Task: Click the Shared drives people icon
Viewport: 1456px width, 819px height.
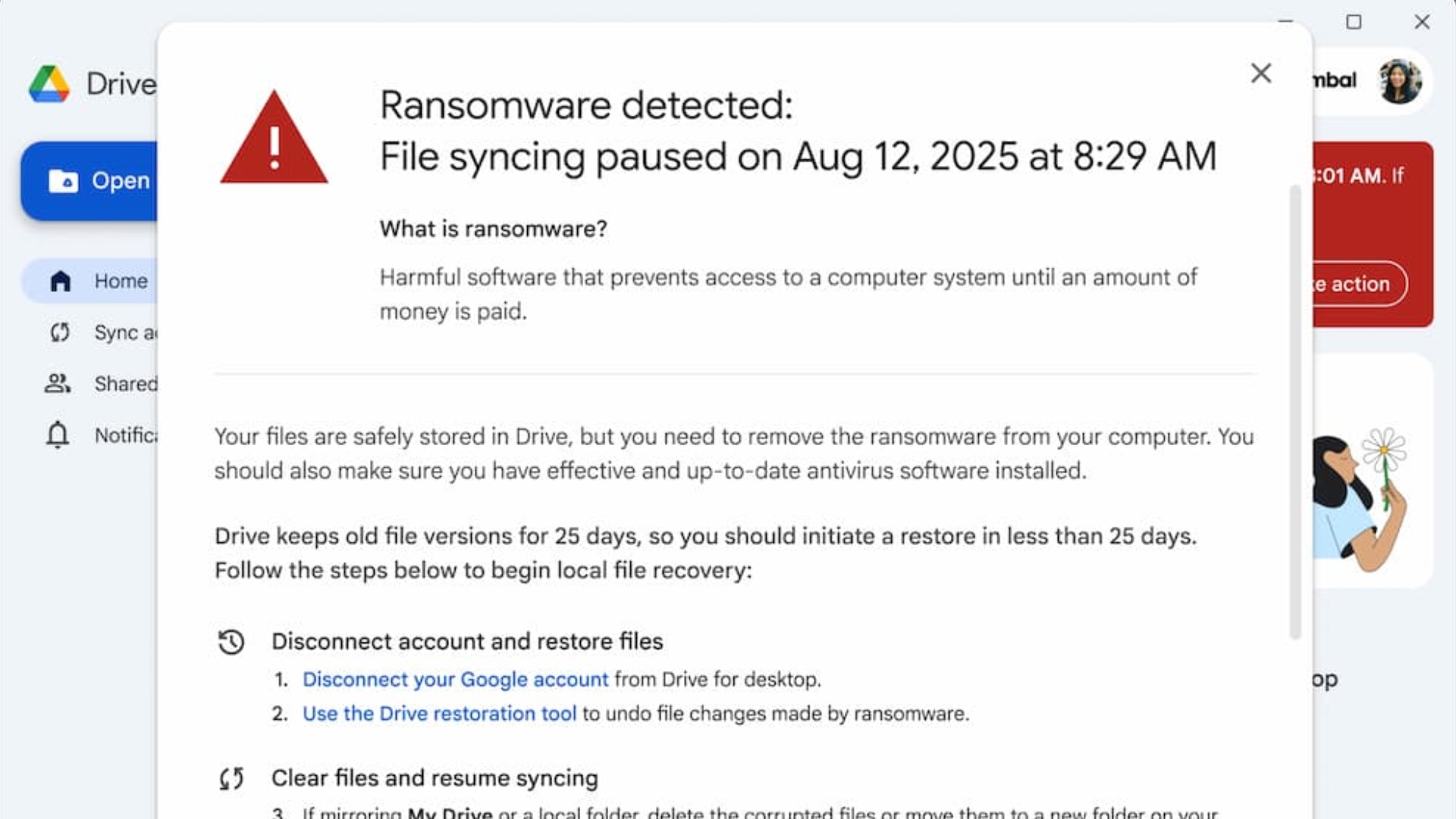Action: (58, 384)
